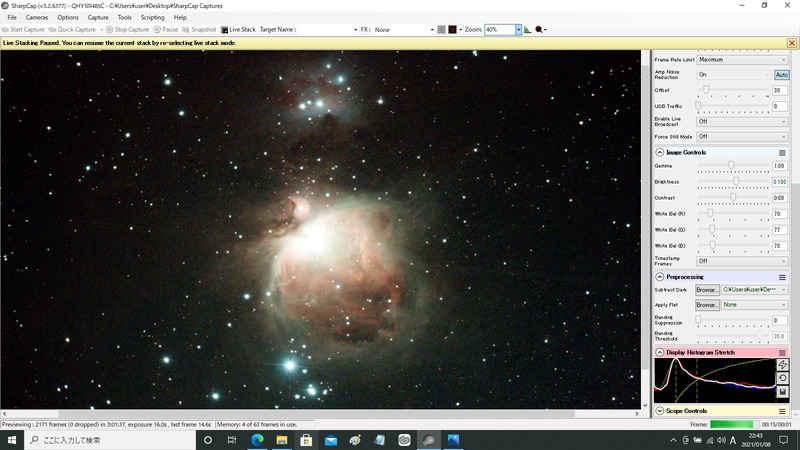Adjust the White Bal (B) slider
The height and width of the screenshot is (450, 800).
[713, 245]
